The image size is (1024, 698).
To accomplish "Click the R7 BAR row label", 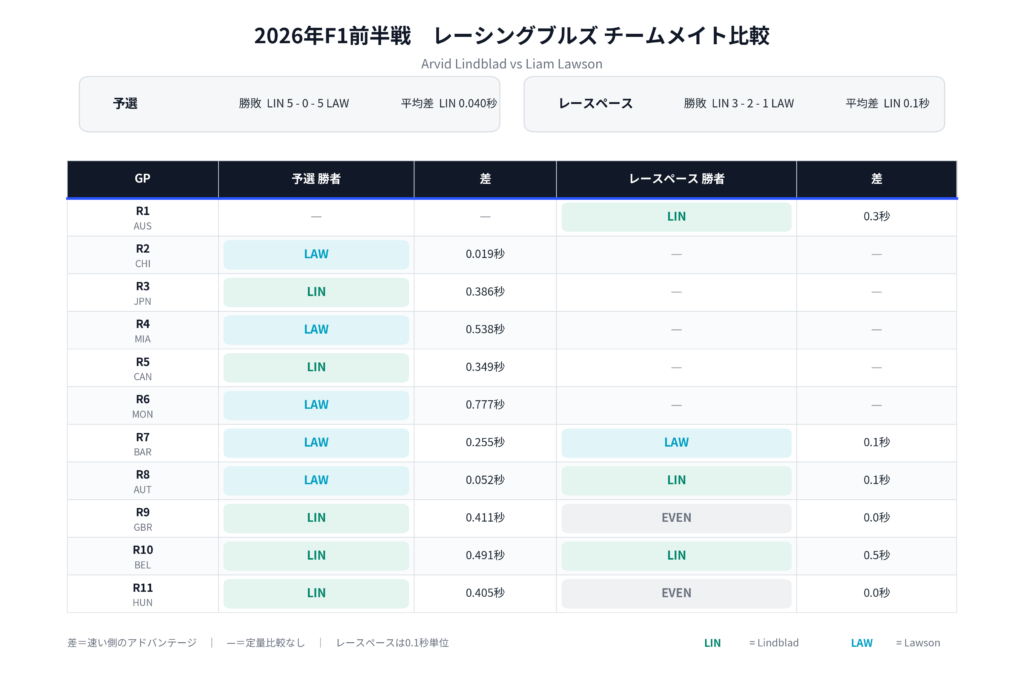I will pos(142,444).
